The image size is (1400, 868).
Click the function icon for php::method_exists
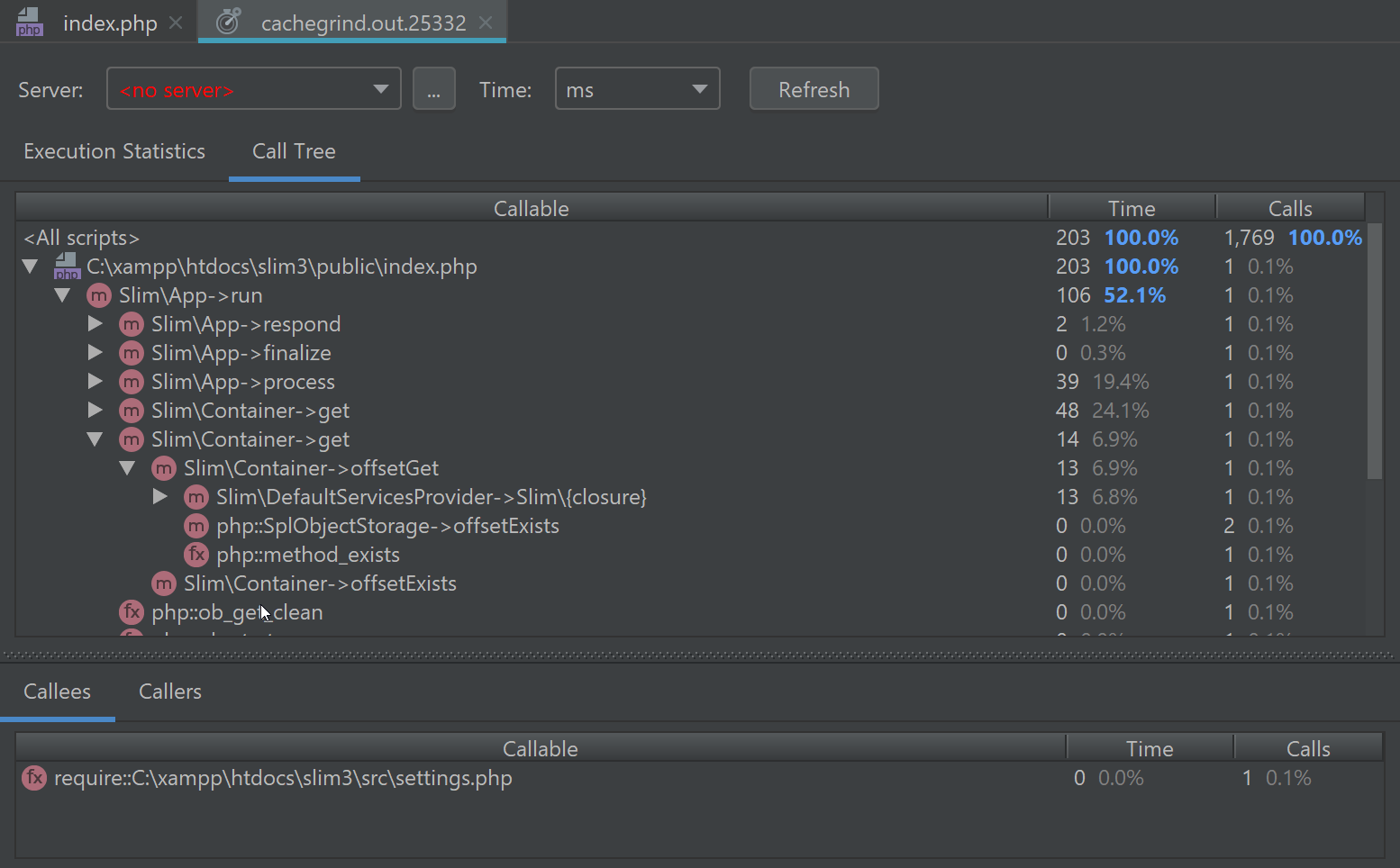(x=195, y=555)
